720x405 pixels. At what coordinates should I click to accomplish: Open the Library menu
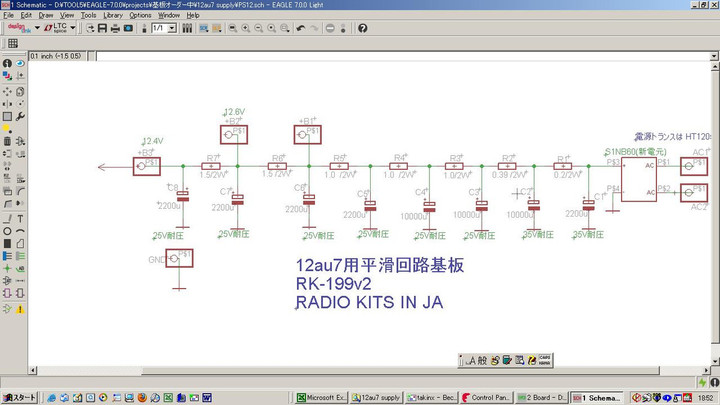112,15
